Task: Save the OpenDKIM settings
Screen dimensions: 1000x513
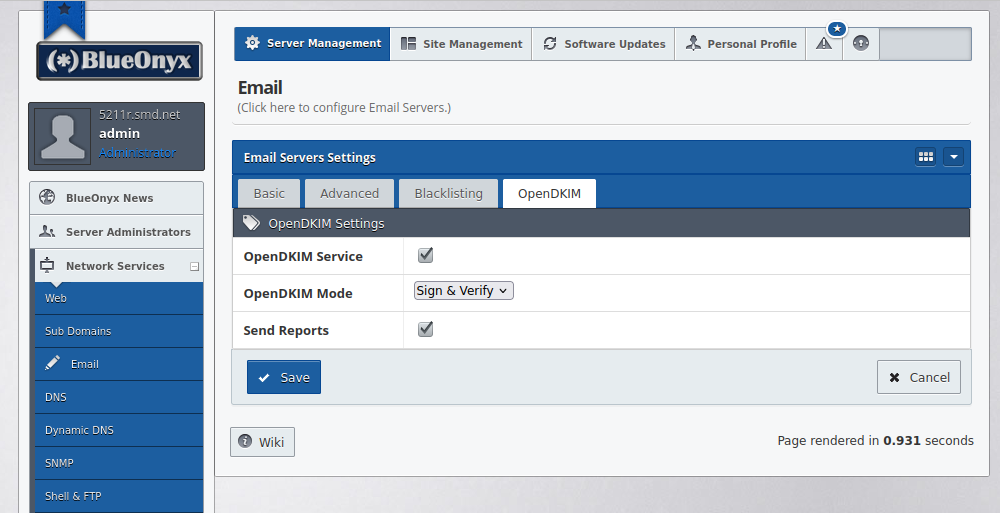Action: click(x=284, y=377)
